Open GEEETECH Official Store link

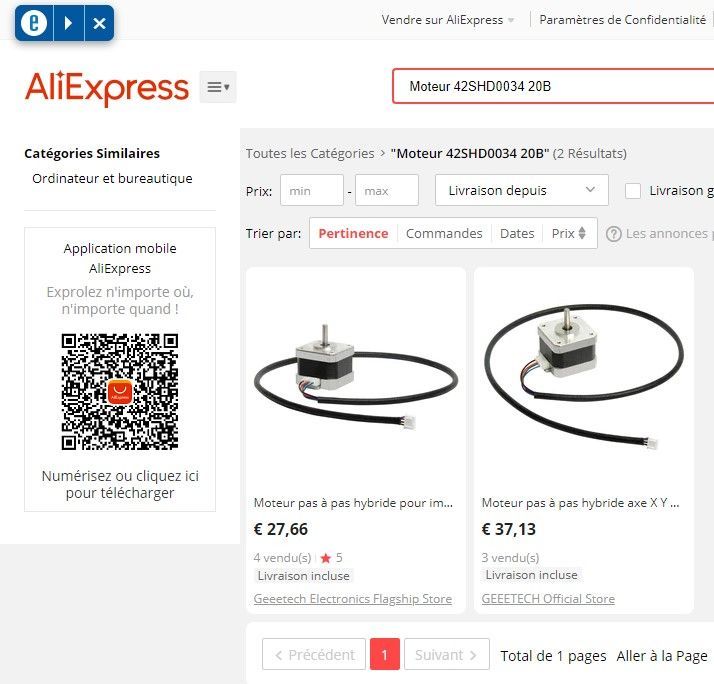[548, 599]
